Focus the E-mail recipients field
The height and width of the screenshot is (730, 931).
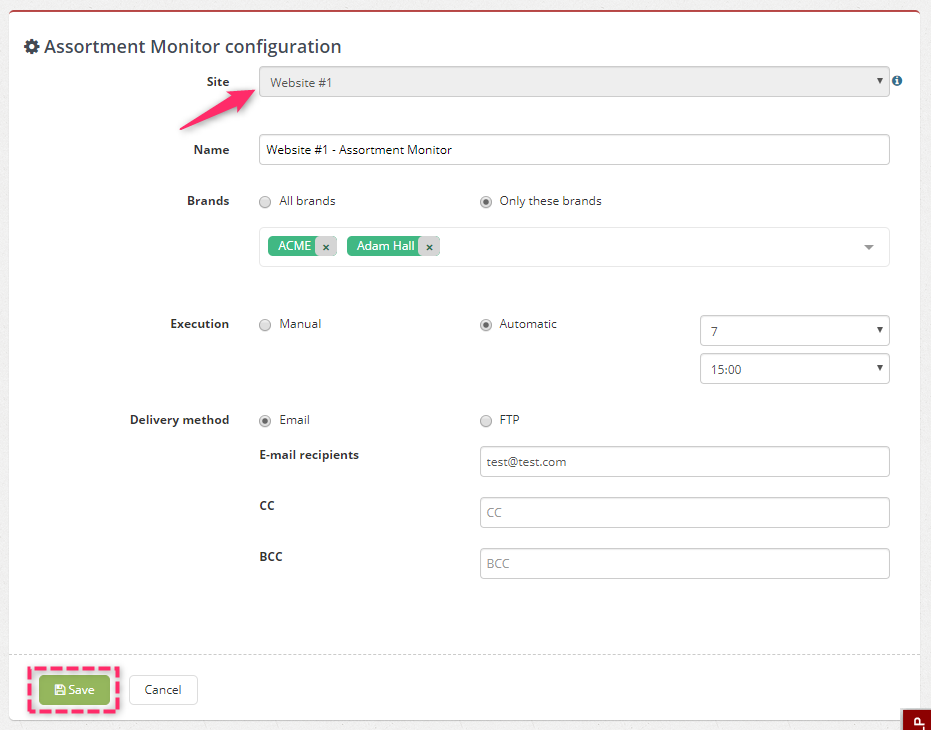[x=685, y=462]
